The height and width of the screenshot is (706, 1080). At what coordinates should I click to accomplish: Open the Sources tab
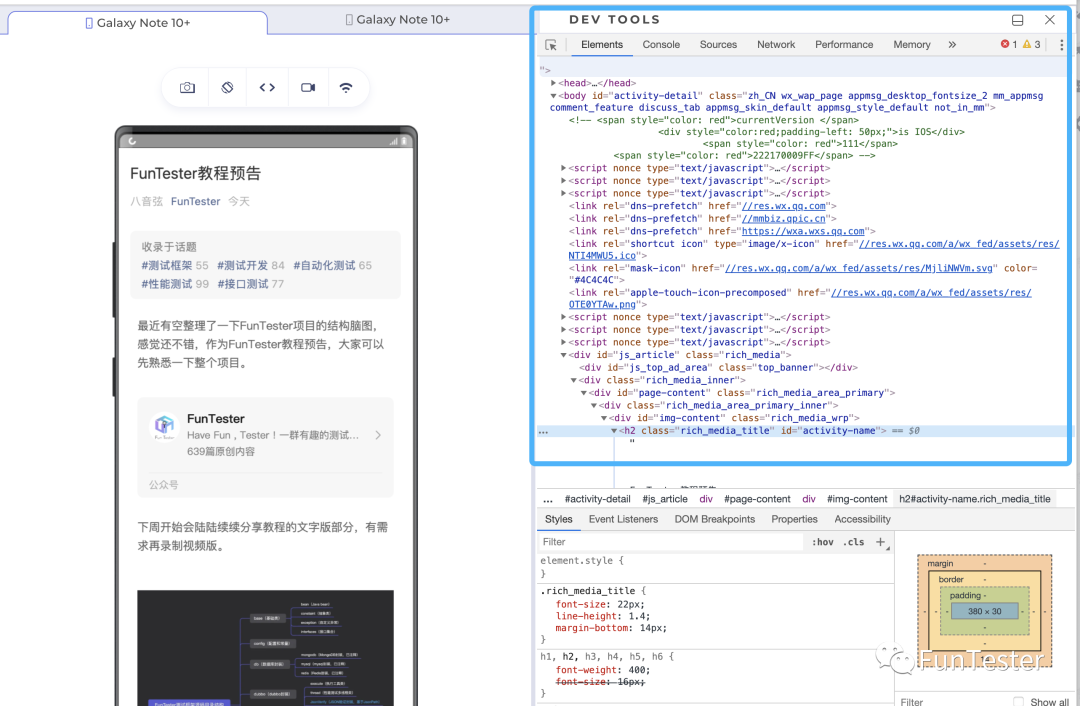click(x=718, y=45)
